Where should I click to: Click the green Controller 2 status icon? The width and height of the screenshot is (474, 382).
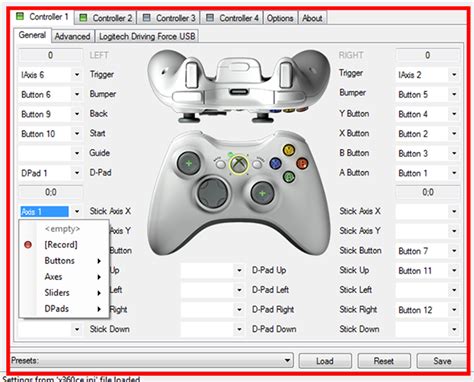83,17
